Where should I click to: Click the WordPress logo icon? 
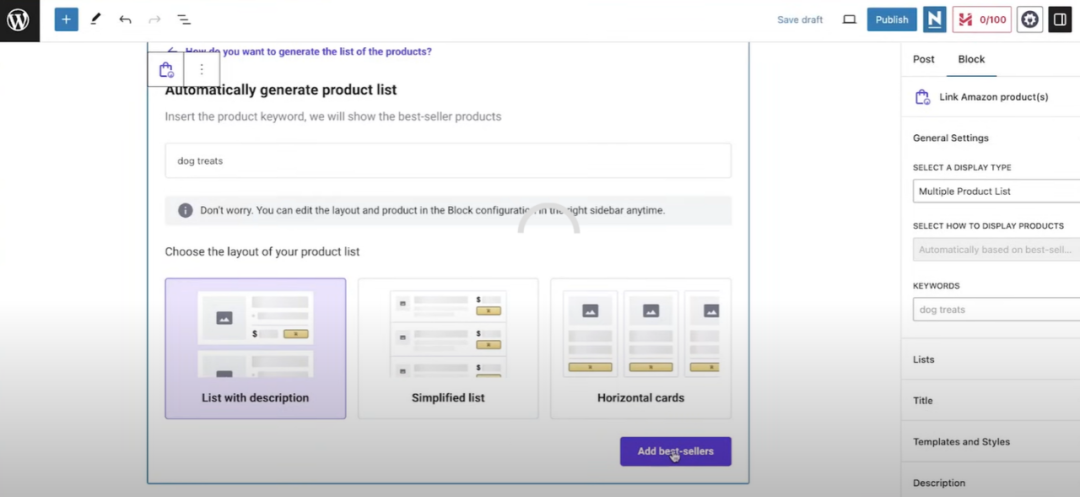(x=19, y=20)
